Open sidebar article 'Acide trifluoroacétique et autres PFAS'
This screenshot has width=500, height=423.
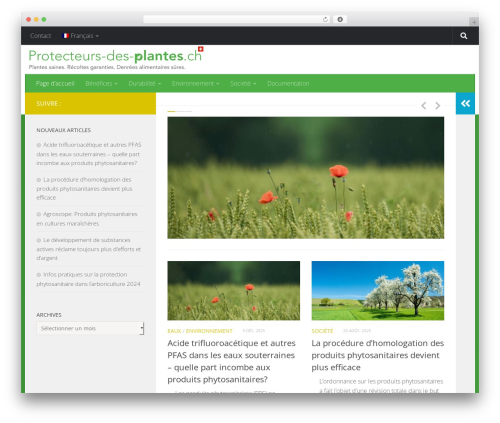[89, 154]
